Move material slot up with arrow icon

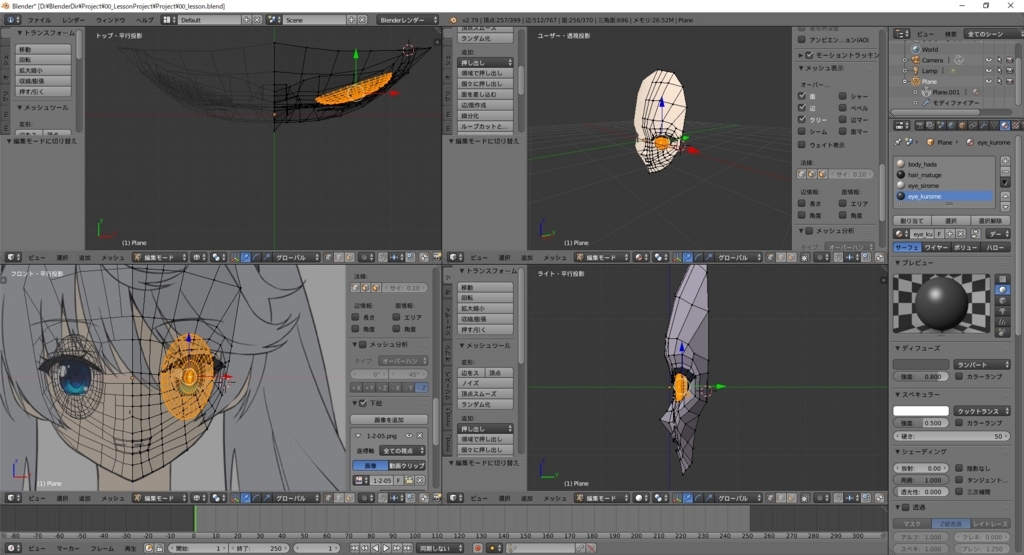click(1006, 196)
